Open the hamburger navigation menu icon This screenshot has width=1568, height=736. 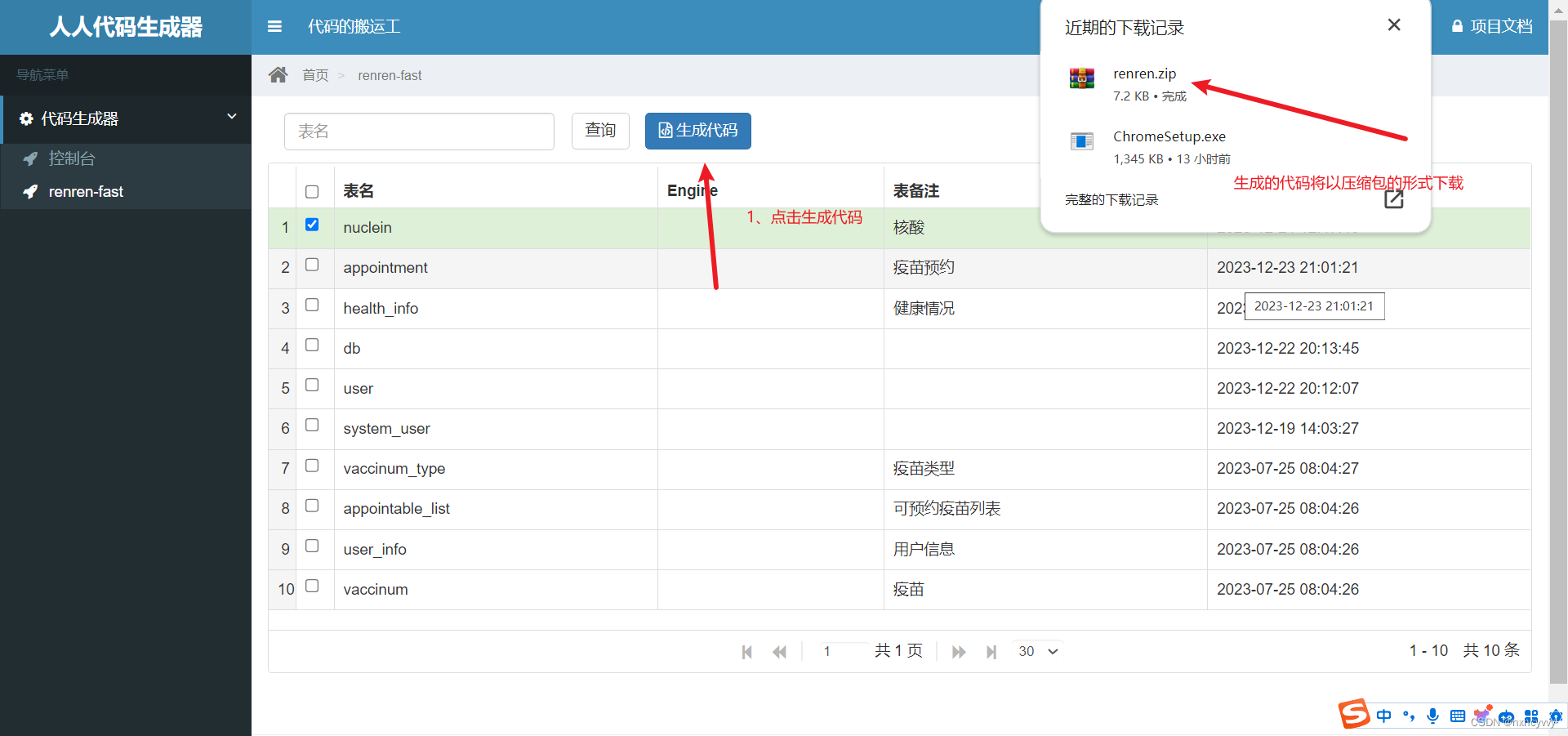tap(274, 26)
